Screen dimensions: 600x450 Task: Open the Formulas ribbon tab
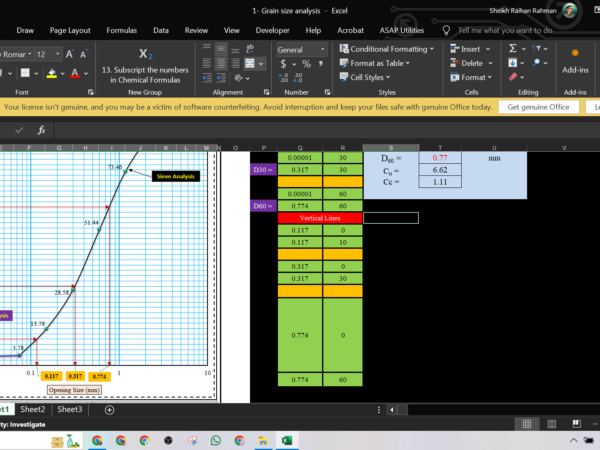tap(122, 30)
